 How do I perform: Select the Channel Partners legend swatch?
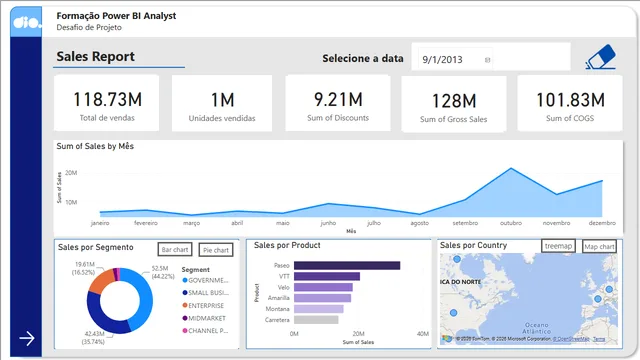click(x=184, y=331)
